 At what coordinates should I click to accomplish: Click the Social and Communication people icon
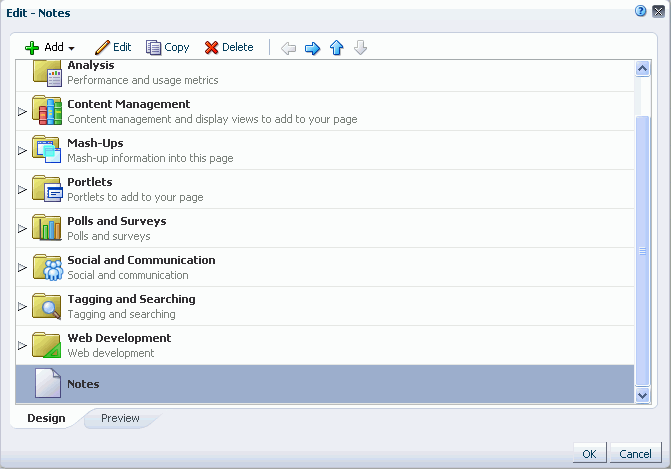tap(48, 267)
